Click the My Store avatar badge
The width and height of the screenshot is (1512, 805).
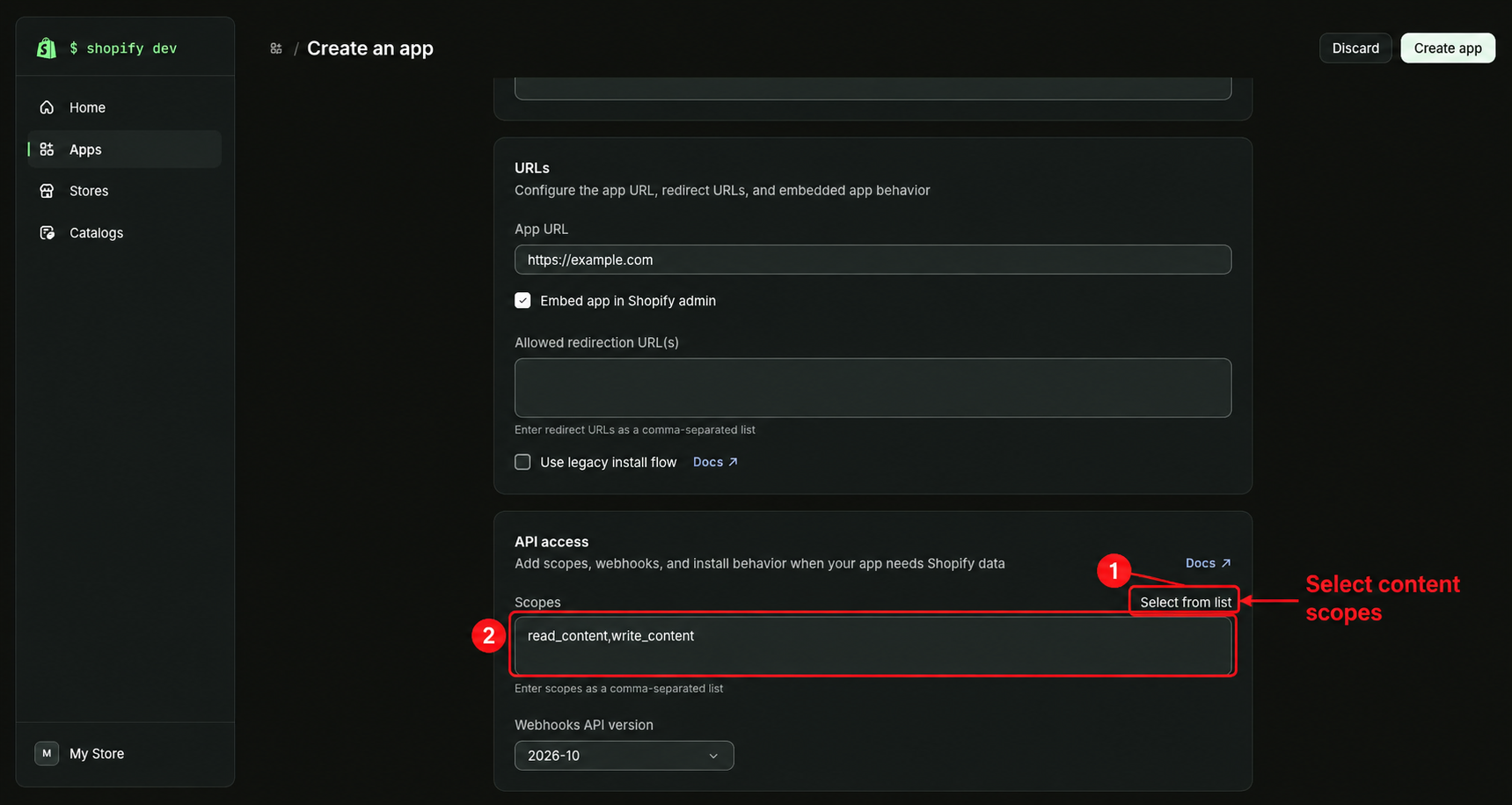tap(47, 753)
